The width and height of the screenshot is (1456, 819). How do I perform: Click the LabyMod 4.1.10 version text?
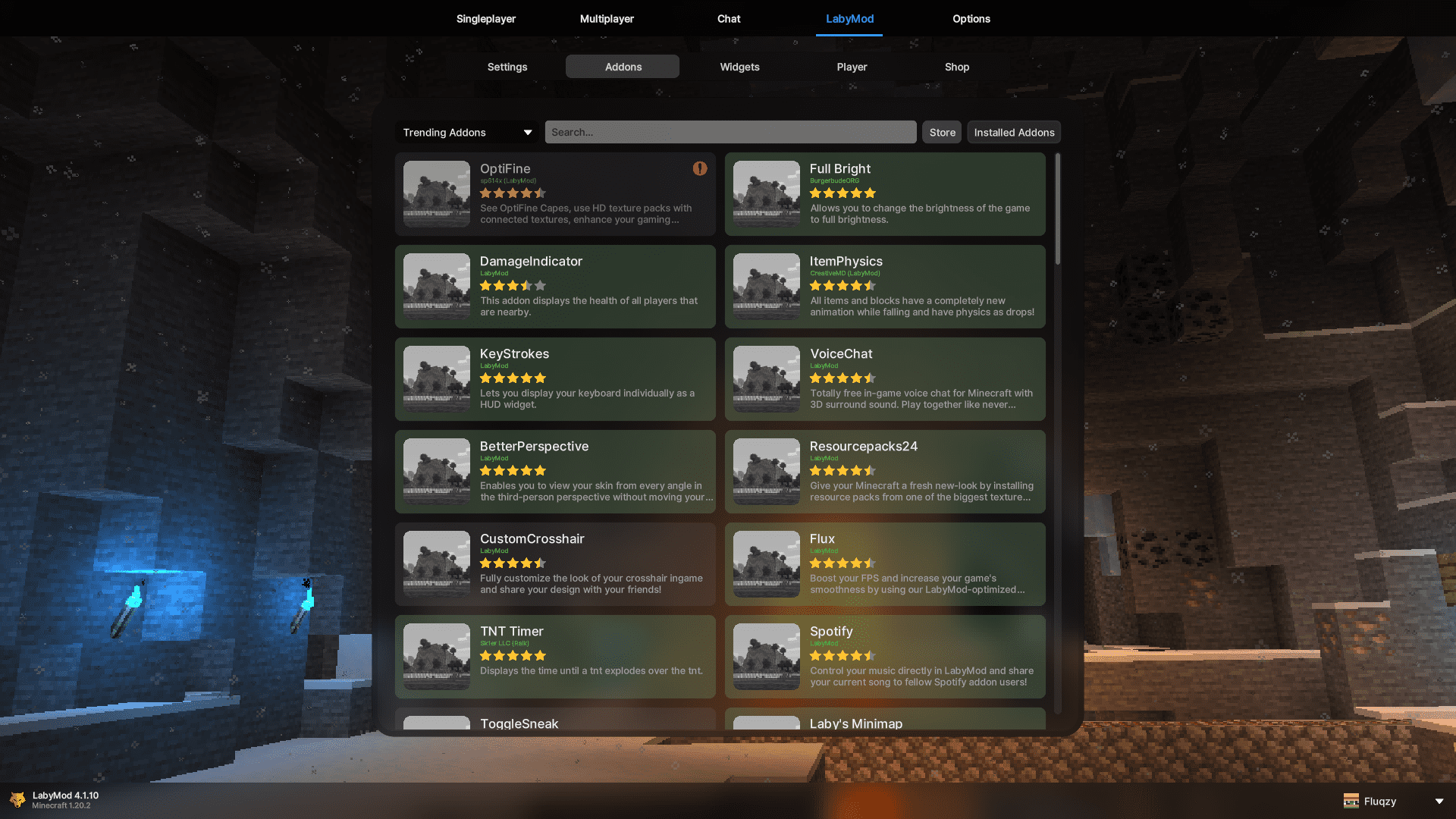click(65, 795)
